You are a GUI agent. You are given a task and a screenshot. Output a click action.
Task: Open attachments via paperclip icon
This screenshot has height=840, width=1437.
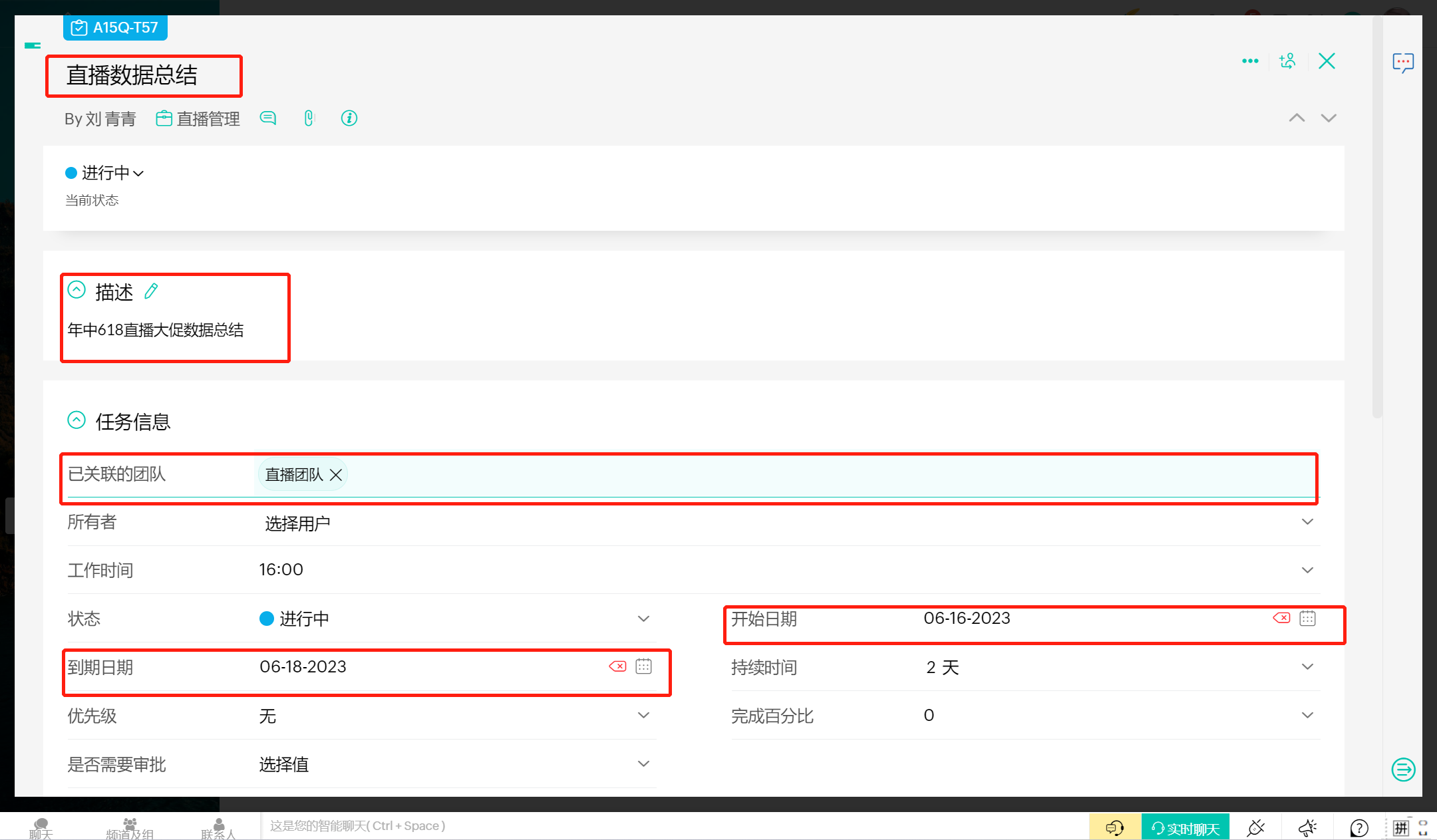click(309, 118)
